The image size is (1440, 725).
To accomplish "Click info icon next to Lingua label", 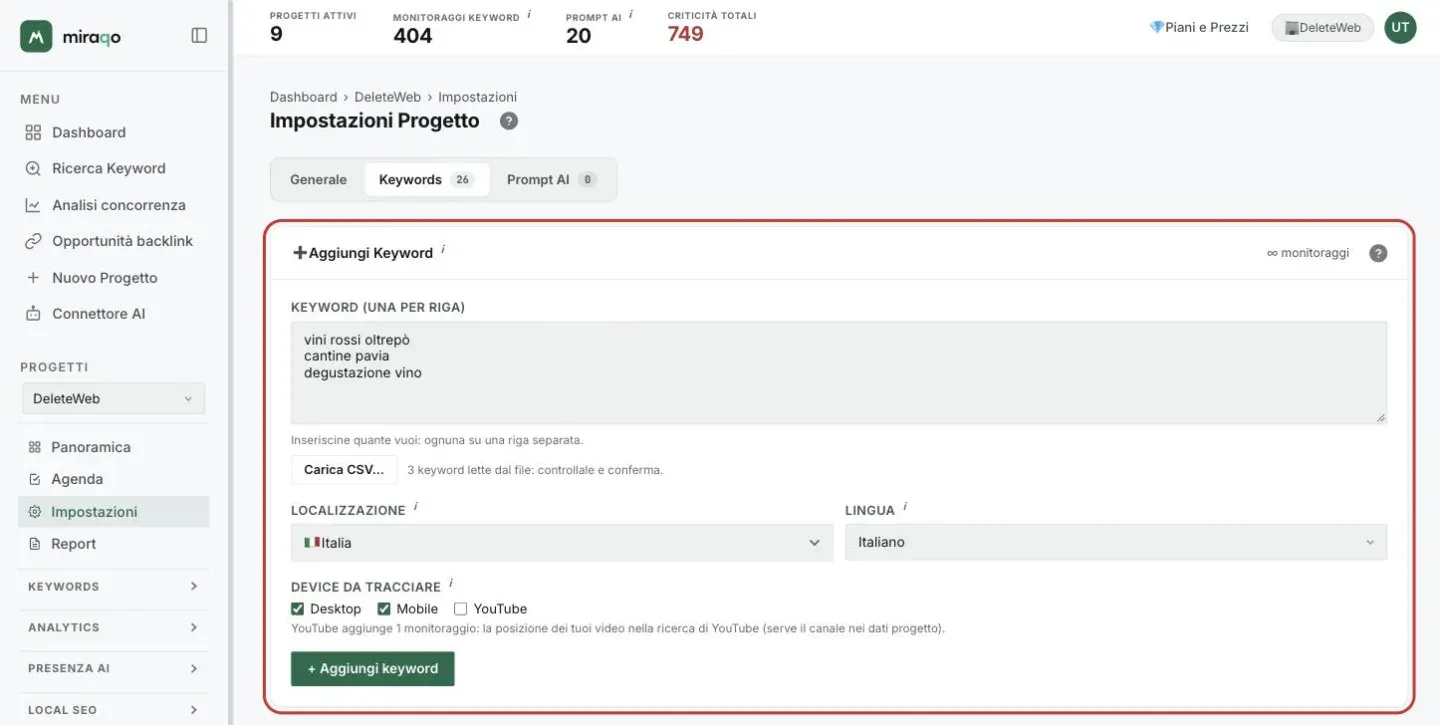I will [905, 507].
